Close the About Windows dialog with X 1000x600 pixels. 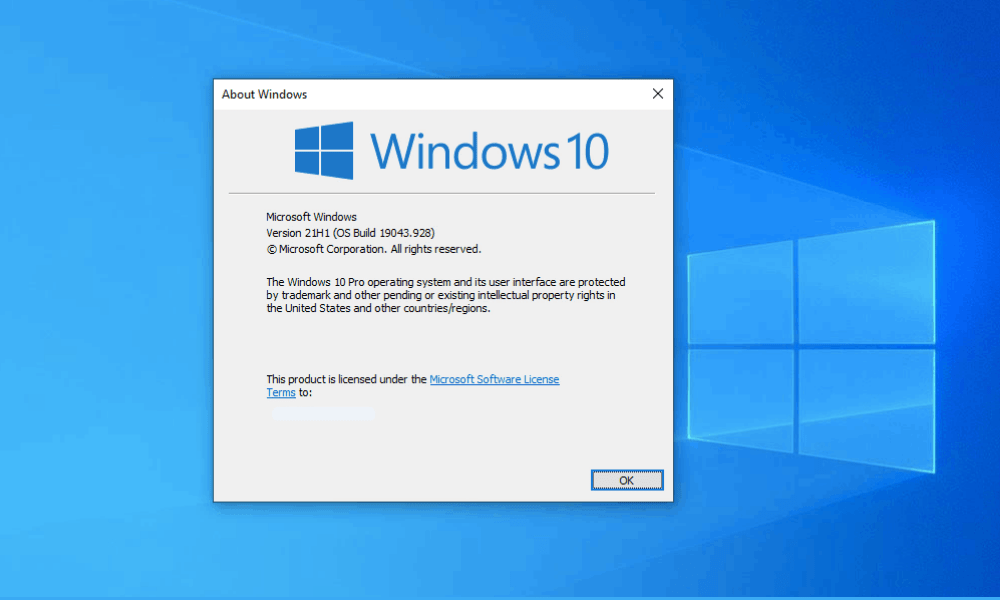click(x=657, y=94)
